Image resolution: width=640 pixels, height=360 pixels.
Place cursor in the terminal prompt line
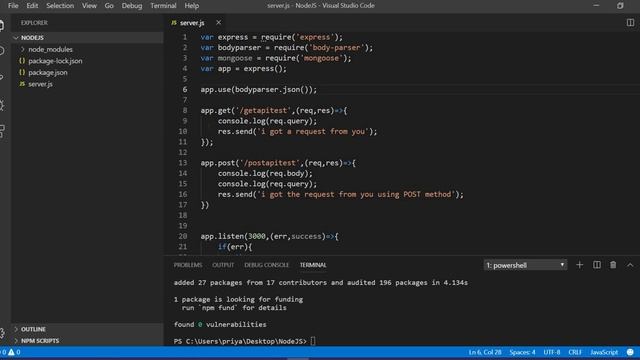click(313, 341)
